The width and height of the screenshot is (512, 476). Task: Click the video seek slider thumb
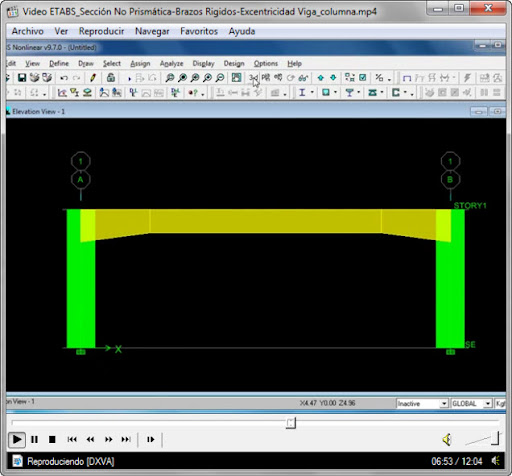click(x=291, y=423)
